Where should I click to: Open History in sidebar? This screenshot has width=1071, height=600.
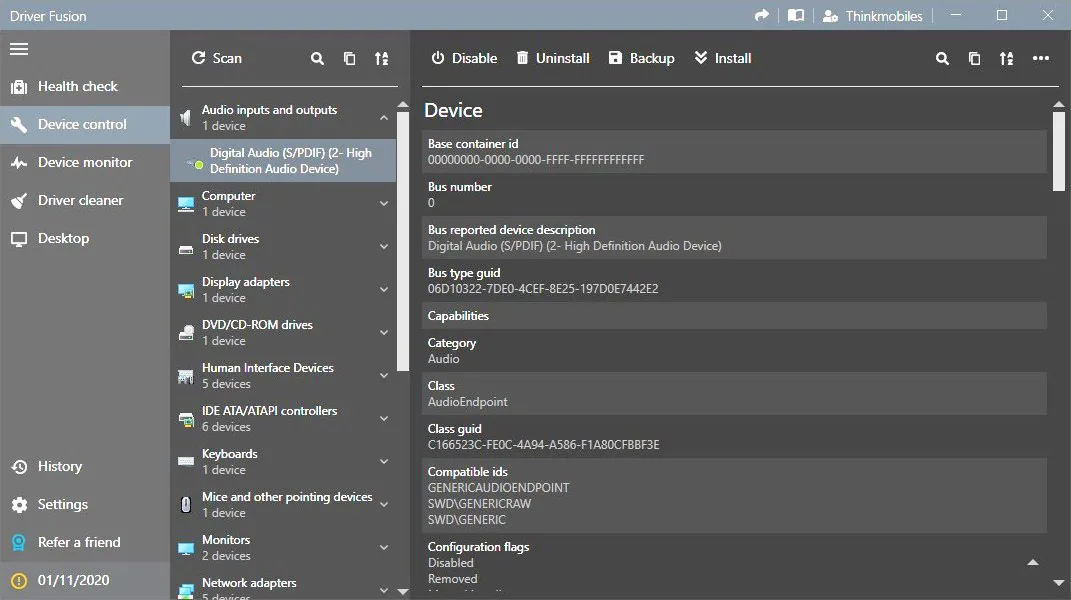pos(85,466)
